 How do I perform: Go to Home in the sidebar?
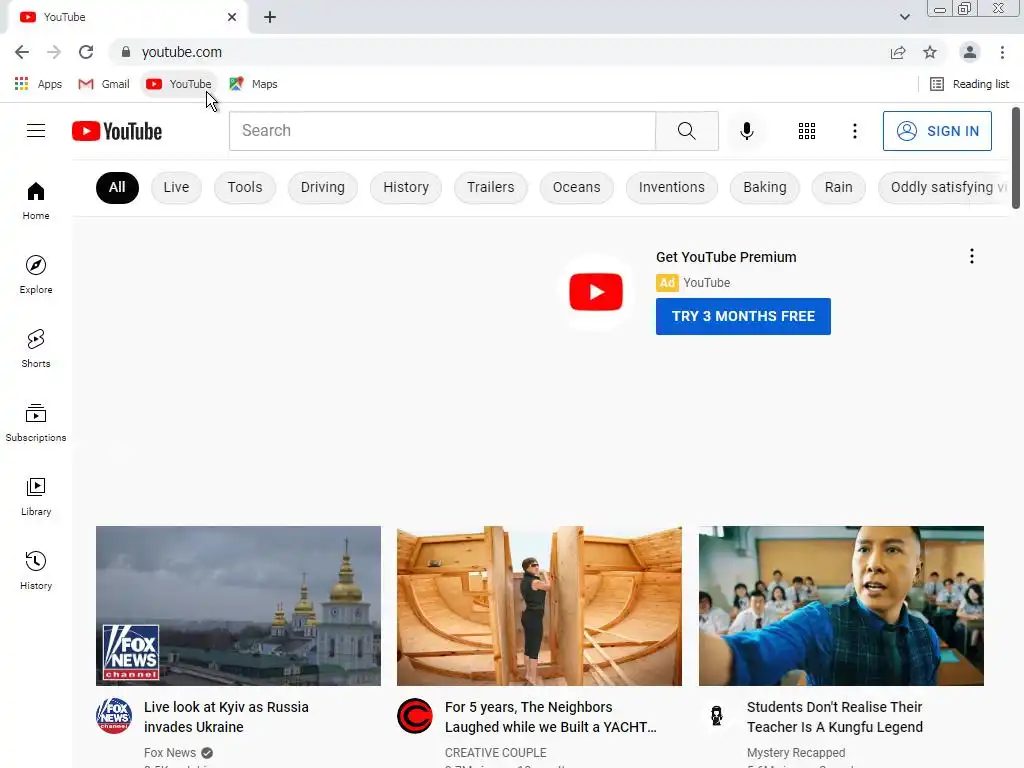point(36,200)
